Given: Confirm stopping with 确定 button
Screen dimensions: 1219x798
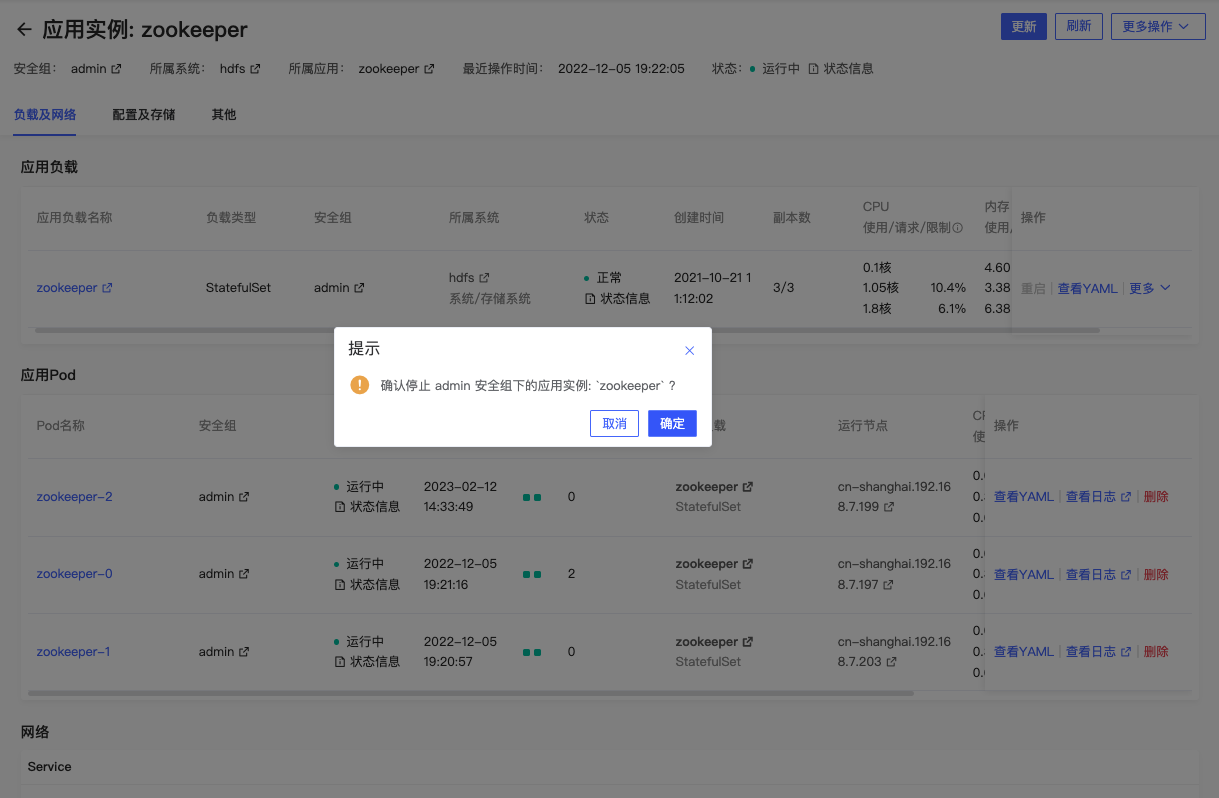Looking at the screenshot, I should click(x=672, y=424).
